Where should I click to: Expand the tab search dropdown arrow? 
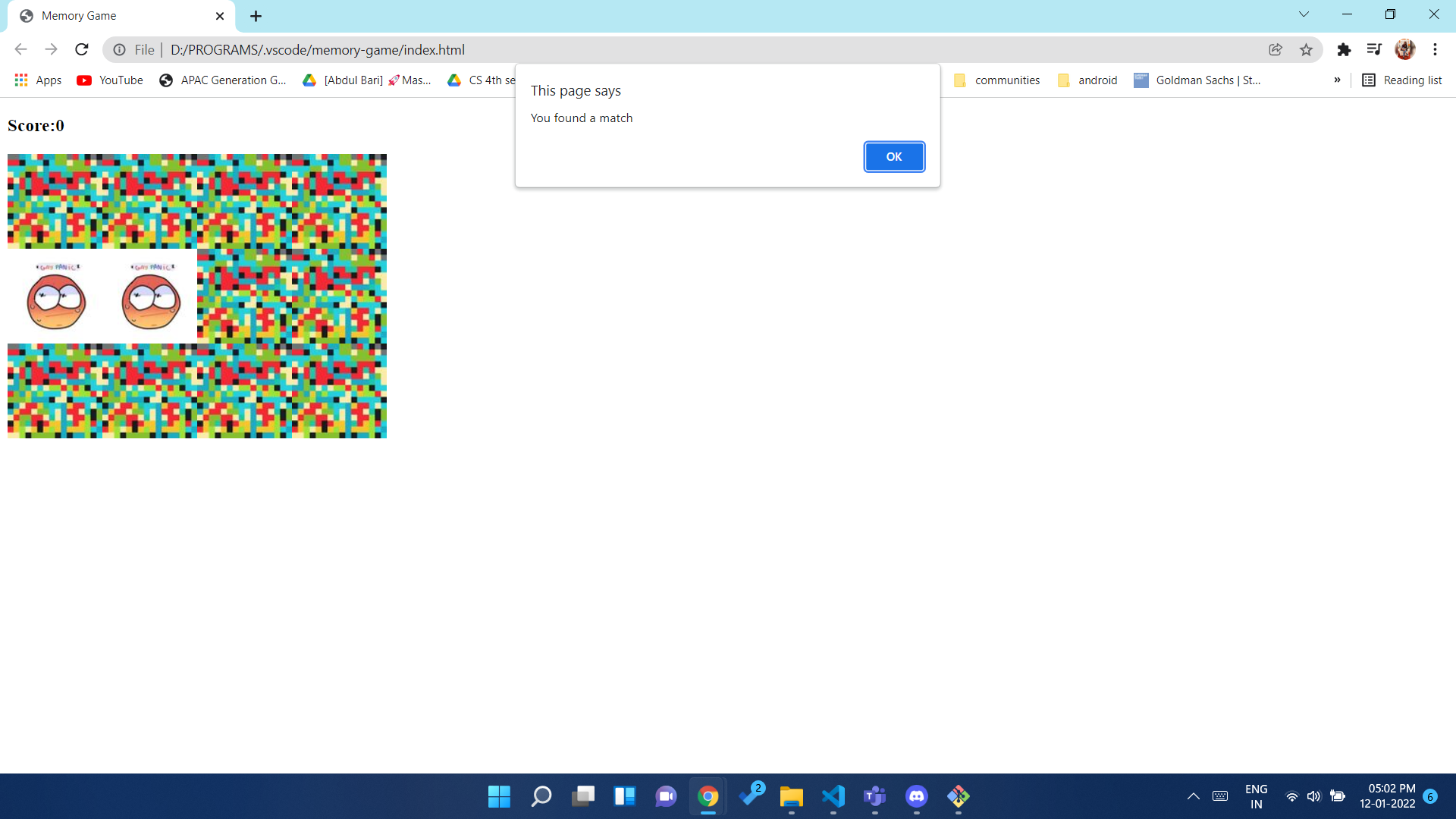pyautogui.click(x=1304, y=14)
